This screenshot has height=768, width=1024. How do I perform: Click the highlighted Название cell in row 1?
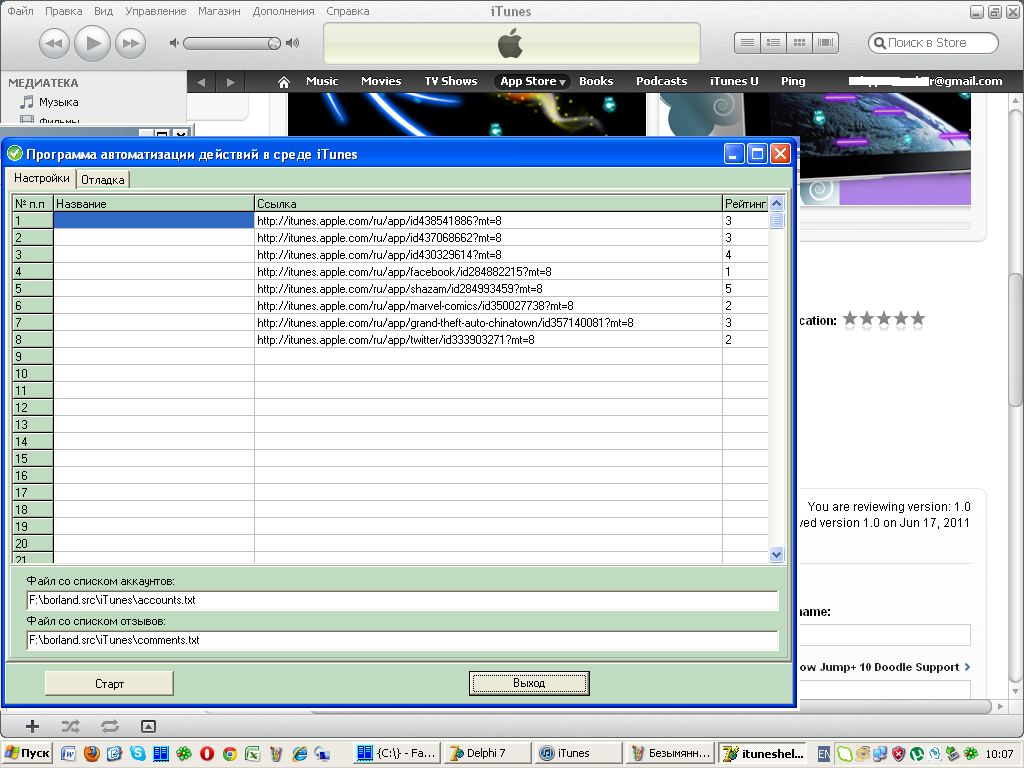(153, 221)
